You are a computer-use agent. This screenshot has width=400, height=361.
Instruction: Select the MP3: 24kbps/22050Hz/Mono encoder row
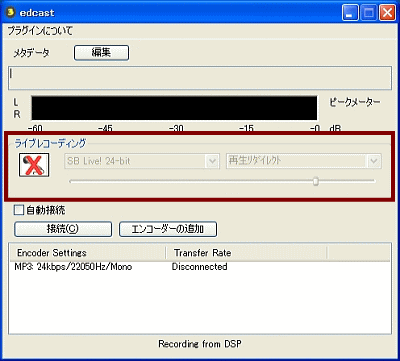click(73, 267)
